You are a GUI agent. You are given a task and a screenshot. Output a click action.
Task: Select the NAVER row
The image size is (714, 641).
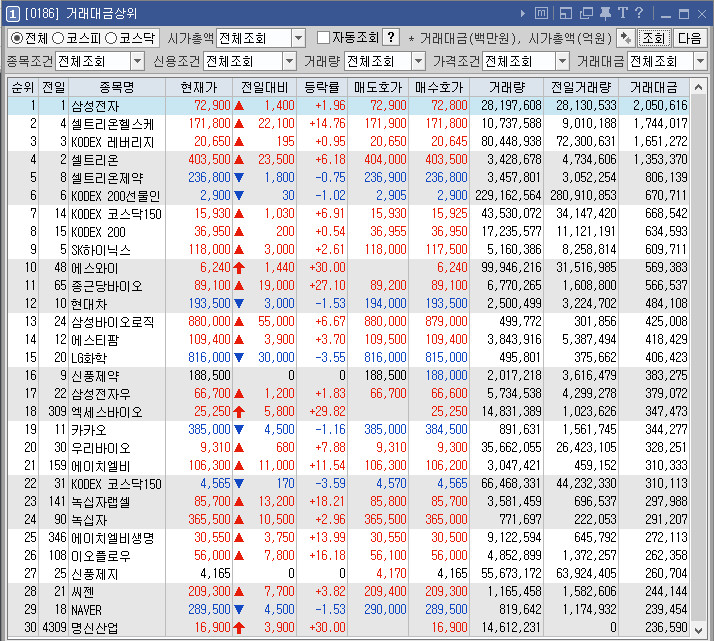[x=348, y=610]
